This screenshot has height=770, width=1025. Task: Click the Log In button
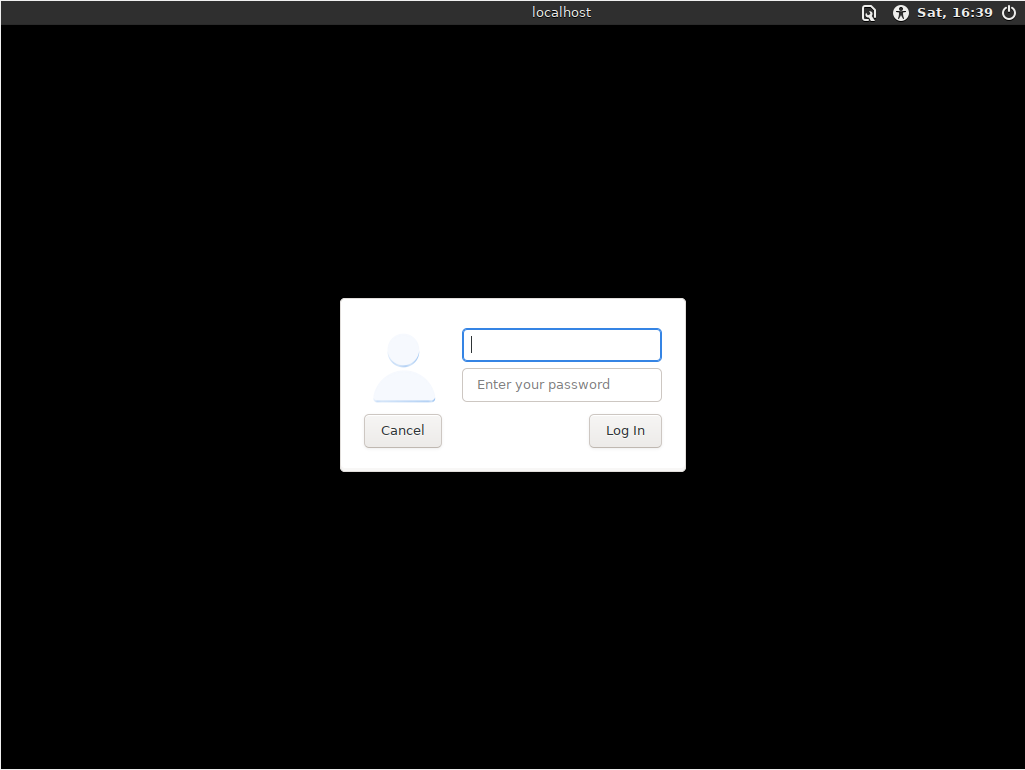point(625,431)
